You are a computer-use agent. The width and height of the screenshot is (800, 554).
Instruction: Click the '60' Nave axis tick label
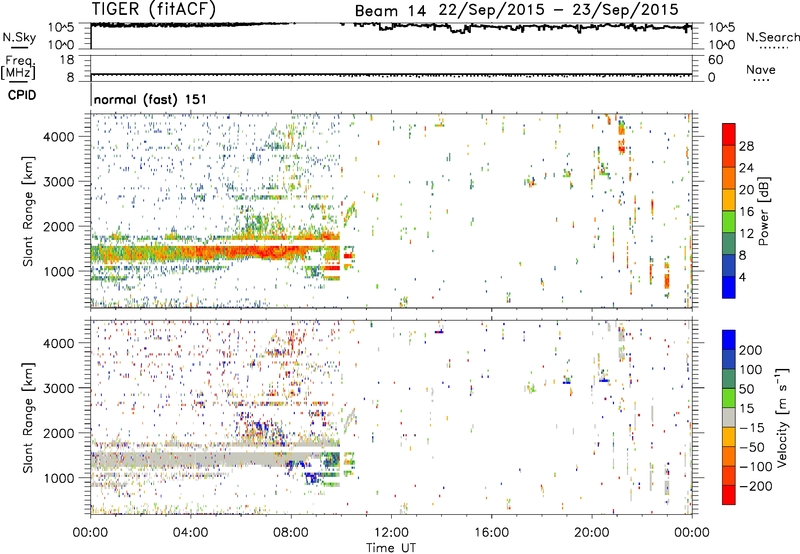[715, 60]
